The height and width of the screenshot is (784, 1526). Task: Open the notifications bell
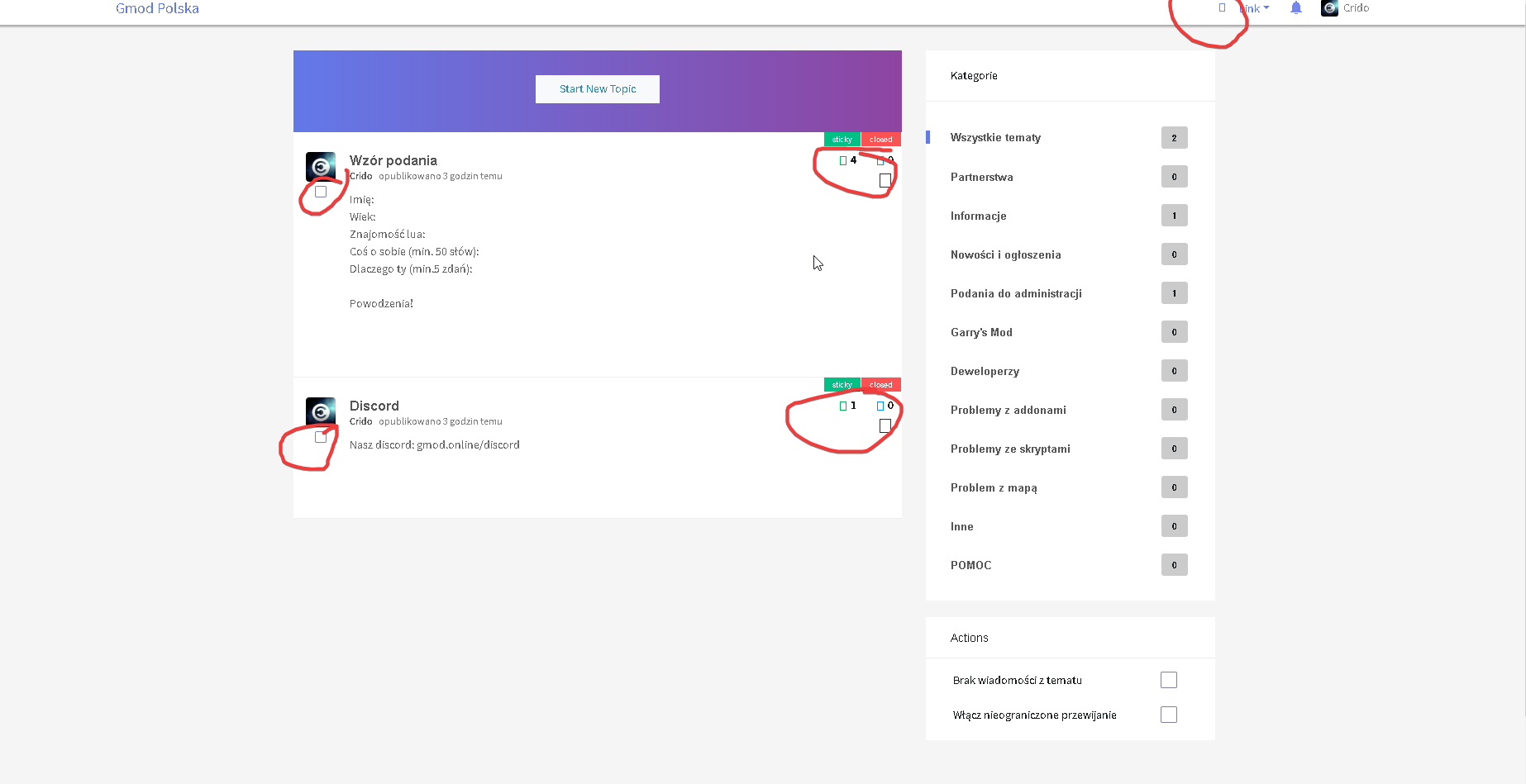[1295, 8]
